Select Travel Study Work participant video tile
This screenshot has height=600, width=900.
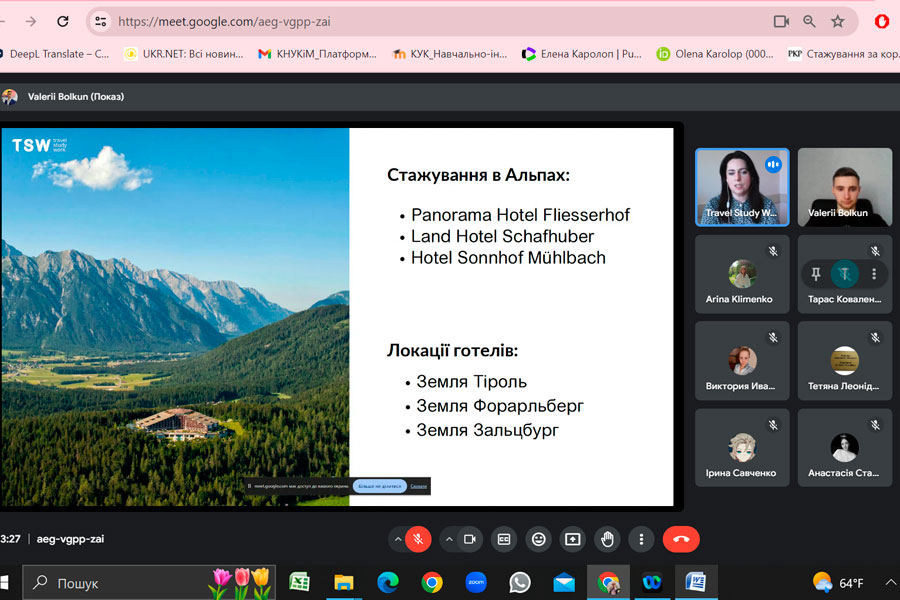(x=742, y=187)
